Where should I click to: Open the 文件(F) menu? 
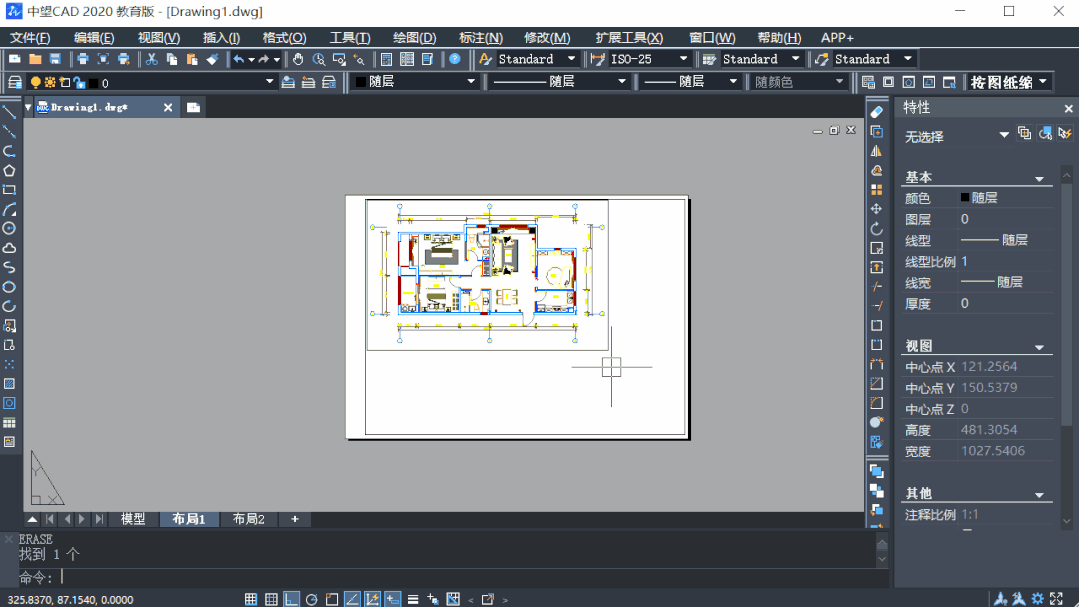pyautogui.click(x=30, y=38)
